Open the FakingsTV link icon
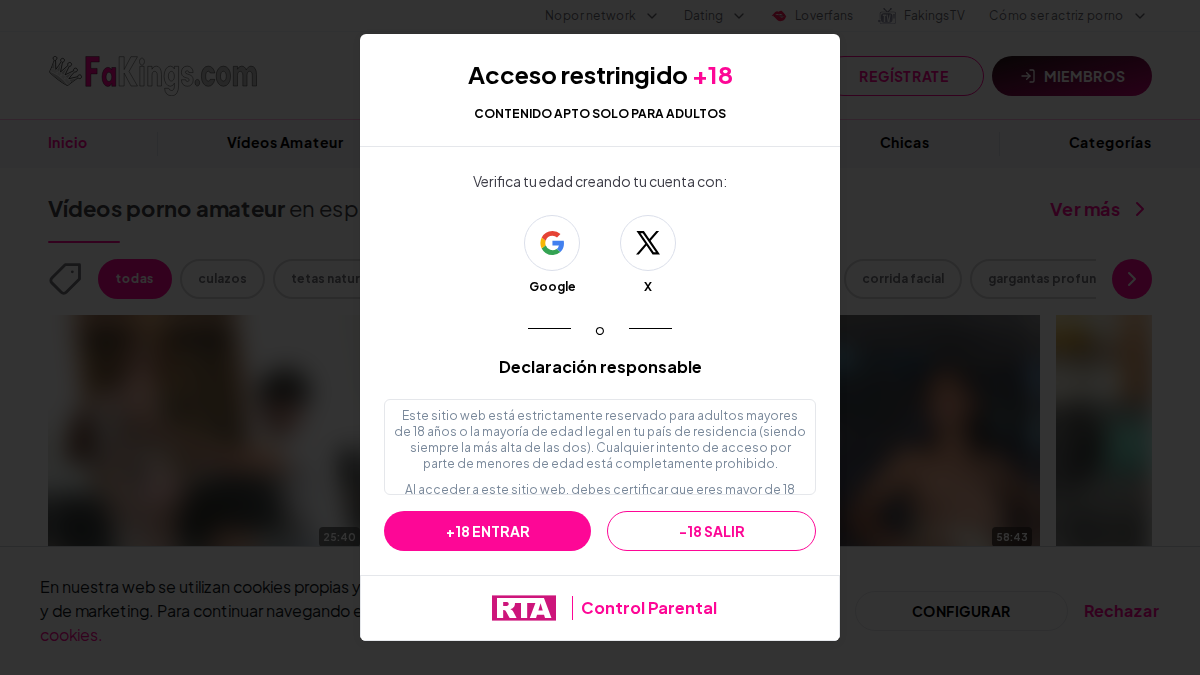1200x675 pixels. [x=887, y=16]
